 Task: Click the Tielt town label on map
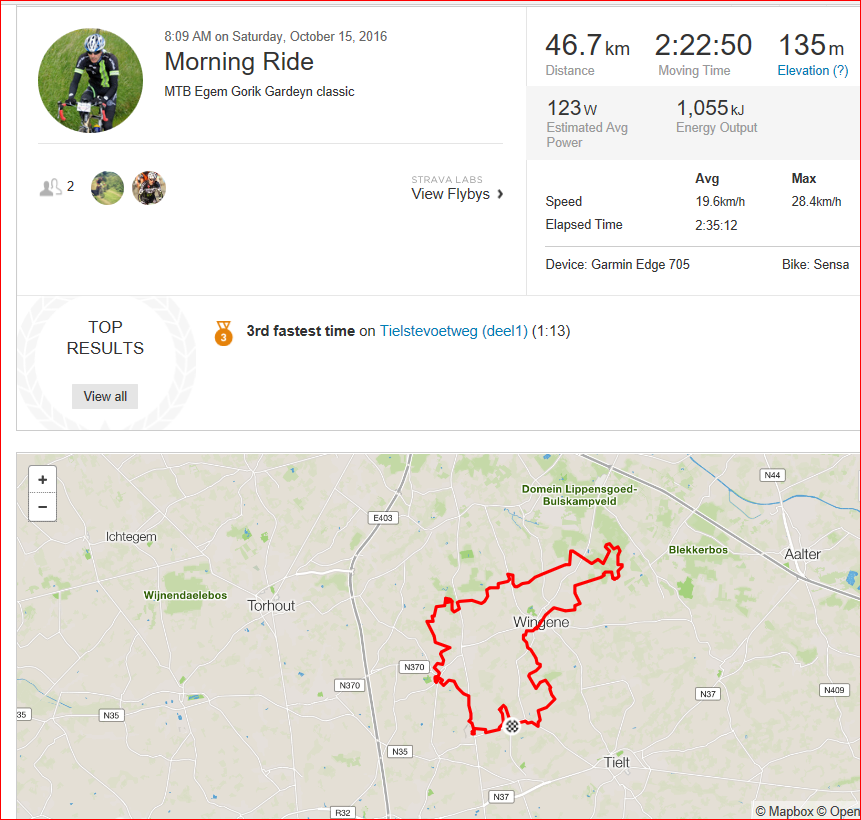[x=616, y=762]
